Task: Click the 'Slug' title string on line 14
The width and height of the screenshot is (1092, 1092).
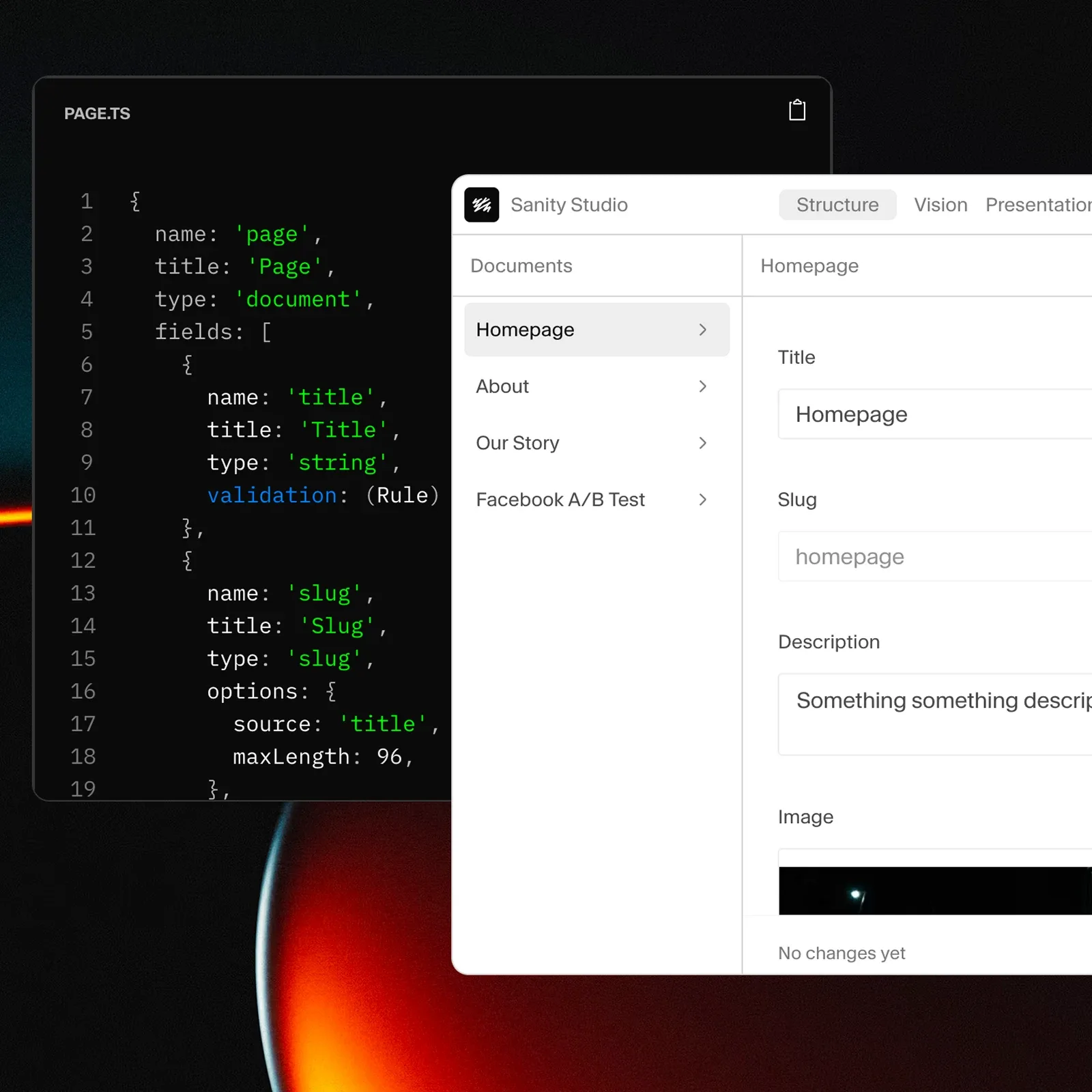Action: (337, 626)
